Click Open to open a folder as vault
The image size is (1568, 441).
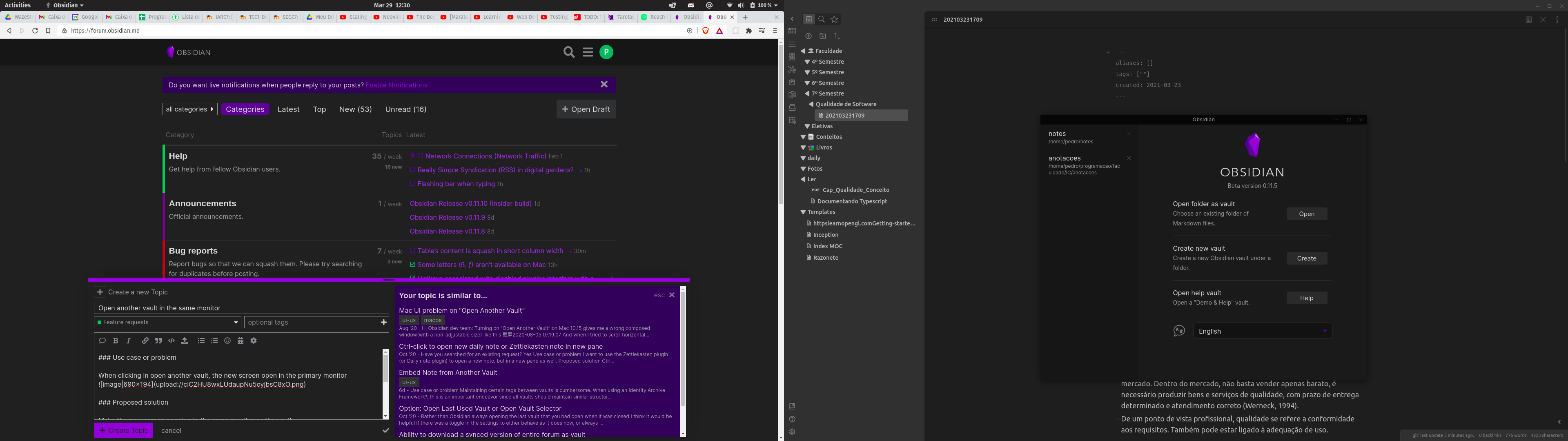point(1306,213)
